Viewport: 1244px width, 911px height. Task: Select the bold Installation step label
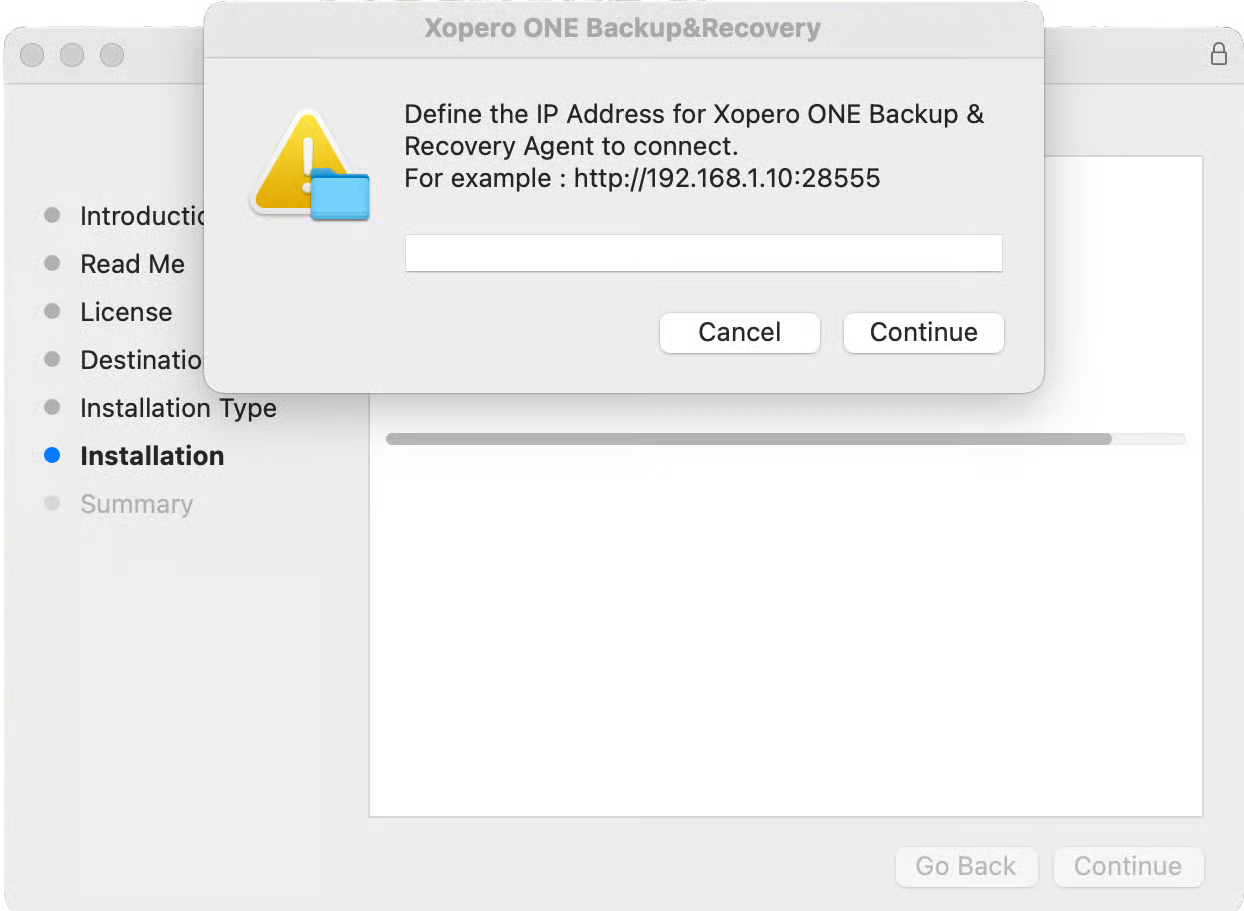[152, 456]
